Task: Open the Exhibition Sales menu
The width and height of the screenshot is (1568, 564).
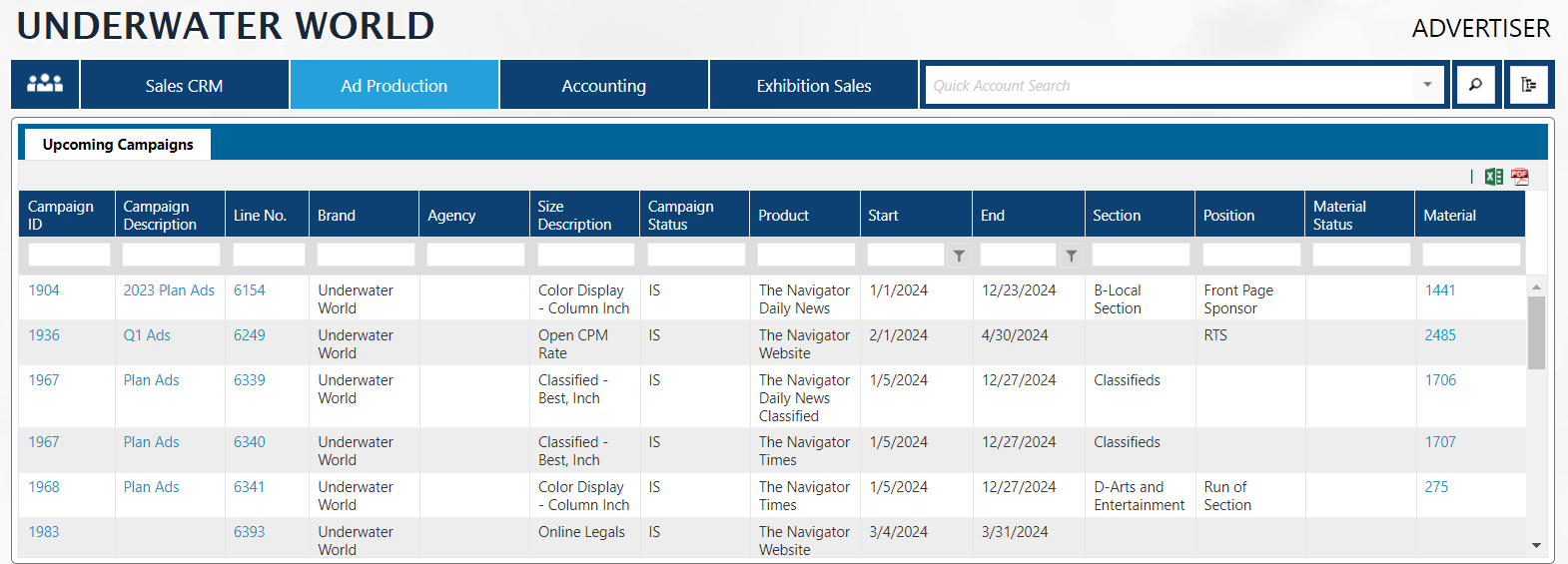Action: click(x=813, y=86)
